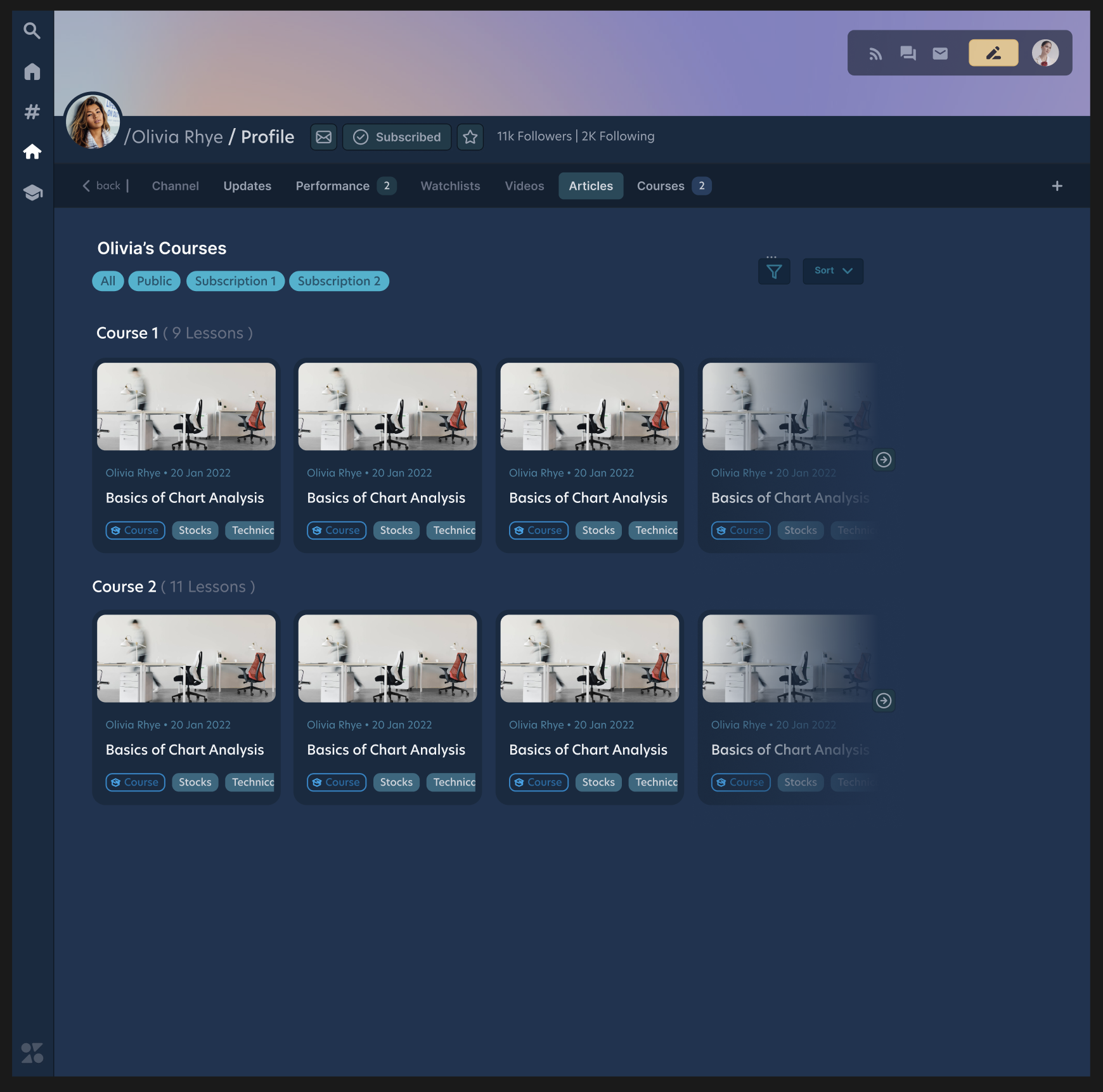Click author and date on first Course 1 card
The image size is (1103, 1092).
tap(168, 472)
